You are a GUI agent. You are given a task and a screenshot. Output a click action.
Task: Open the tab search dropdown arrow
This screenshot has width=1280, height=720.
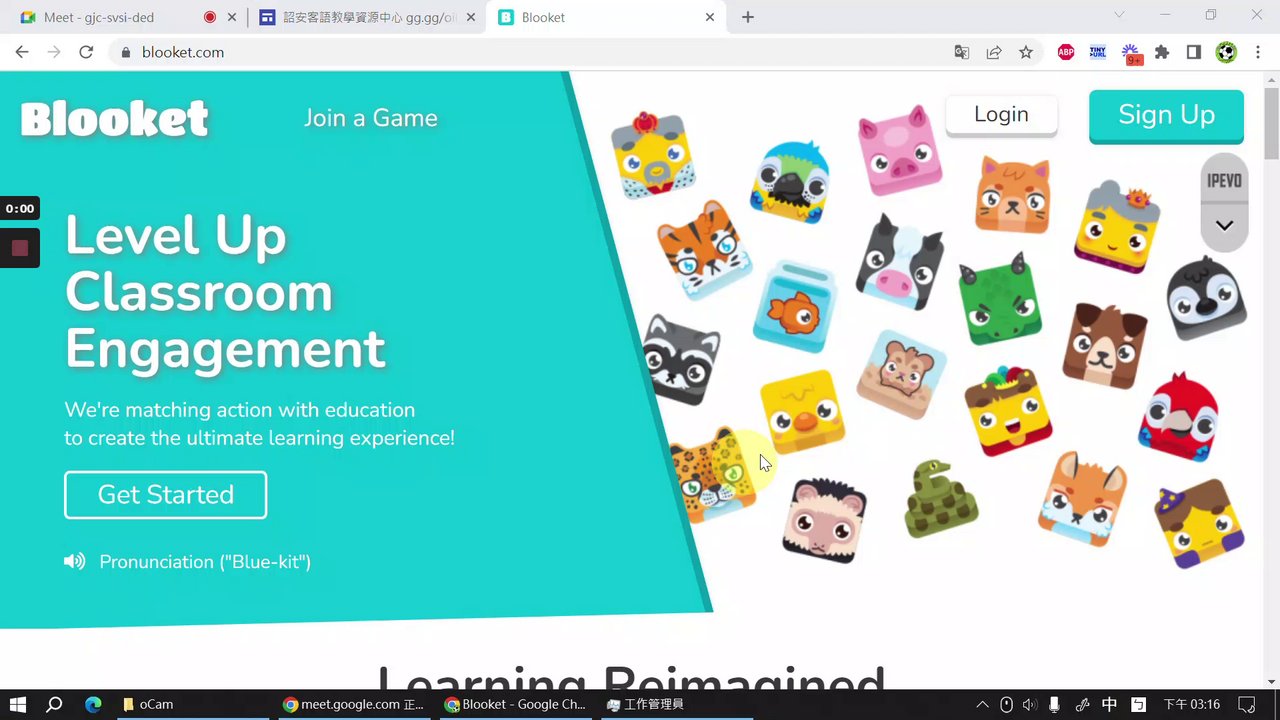(x=1119, y=15)
